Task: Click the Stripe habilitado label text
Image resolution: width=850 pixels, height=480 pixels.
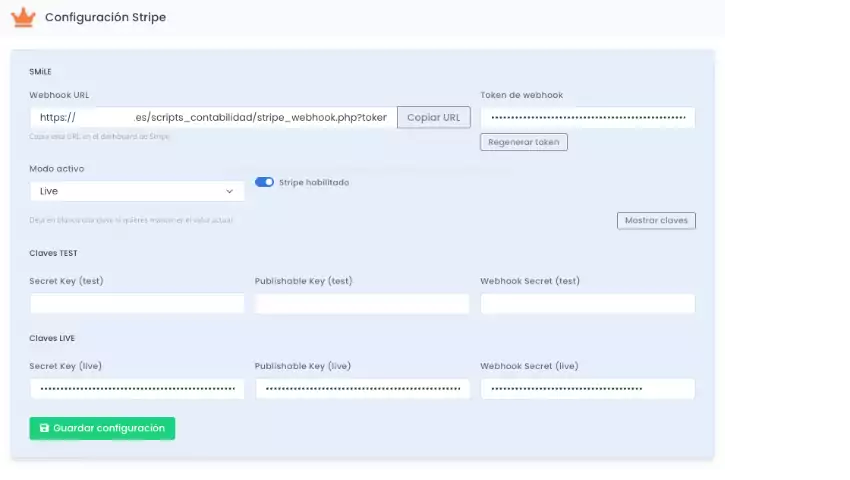Action: (x=314, y=183)
